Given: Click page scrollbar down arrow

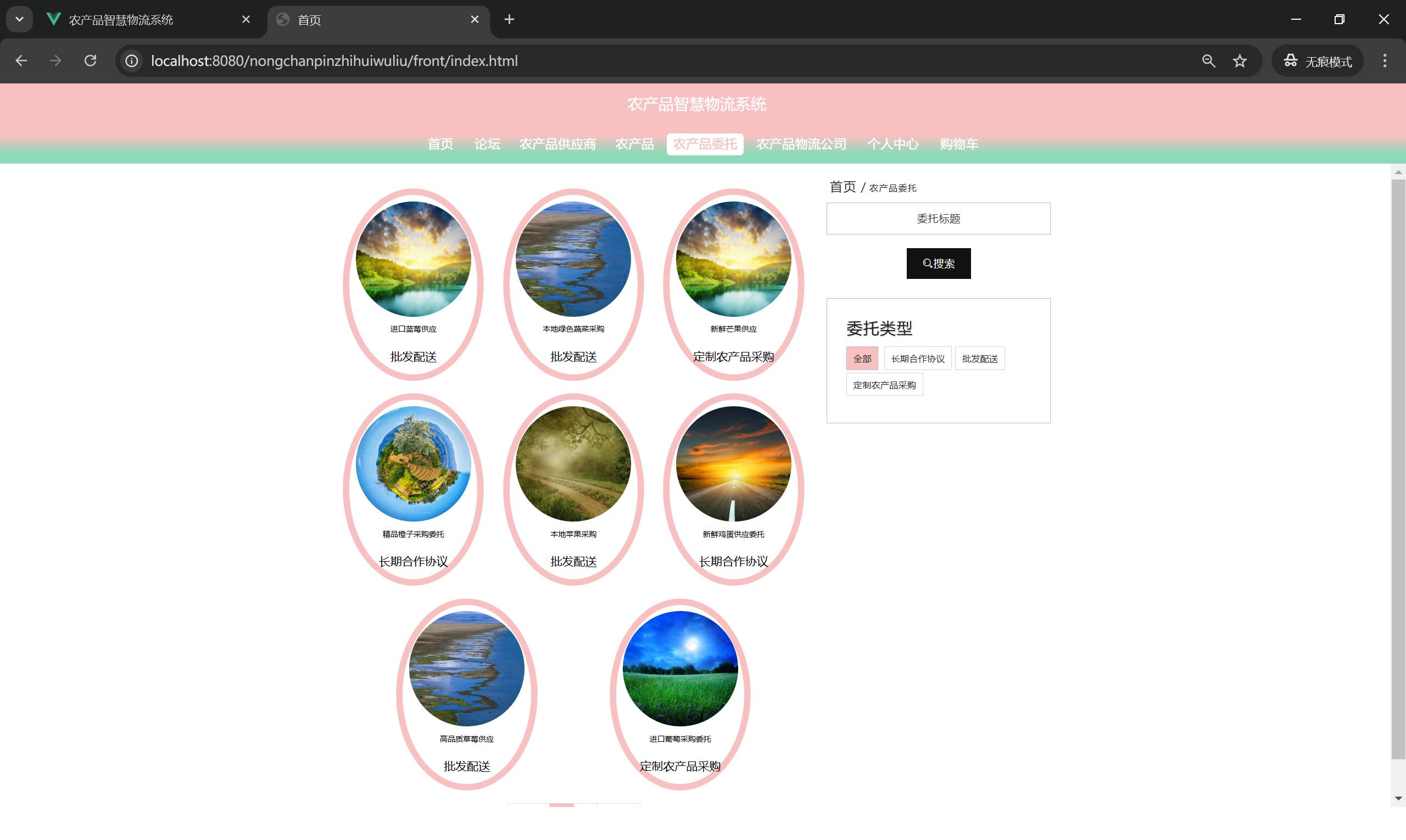Looking at the screenshot, I should pos(1398,798).
